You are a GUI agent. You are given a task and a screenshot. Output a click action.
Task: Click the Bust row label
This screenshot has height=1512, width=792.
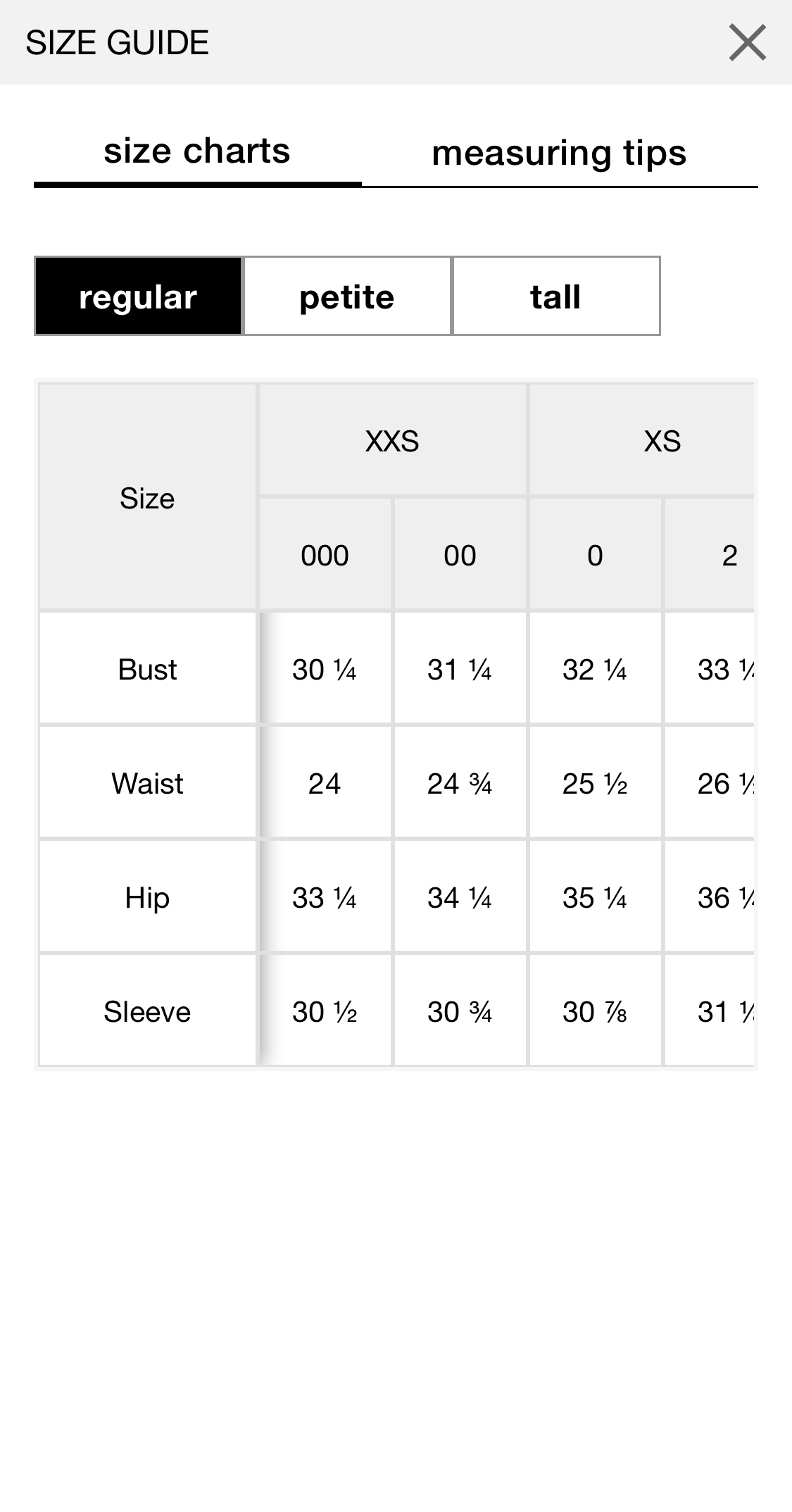pos(147,669)
